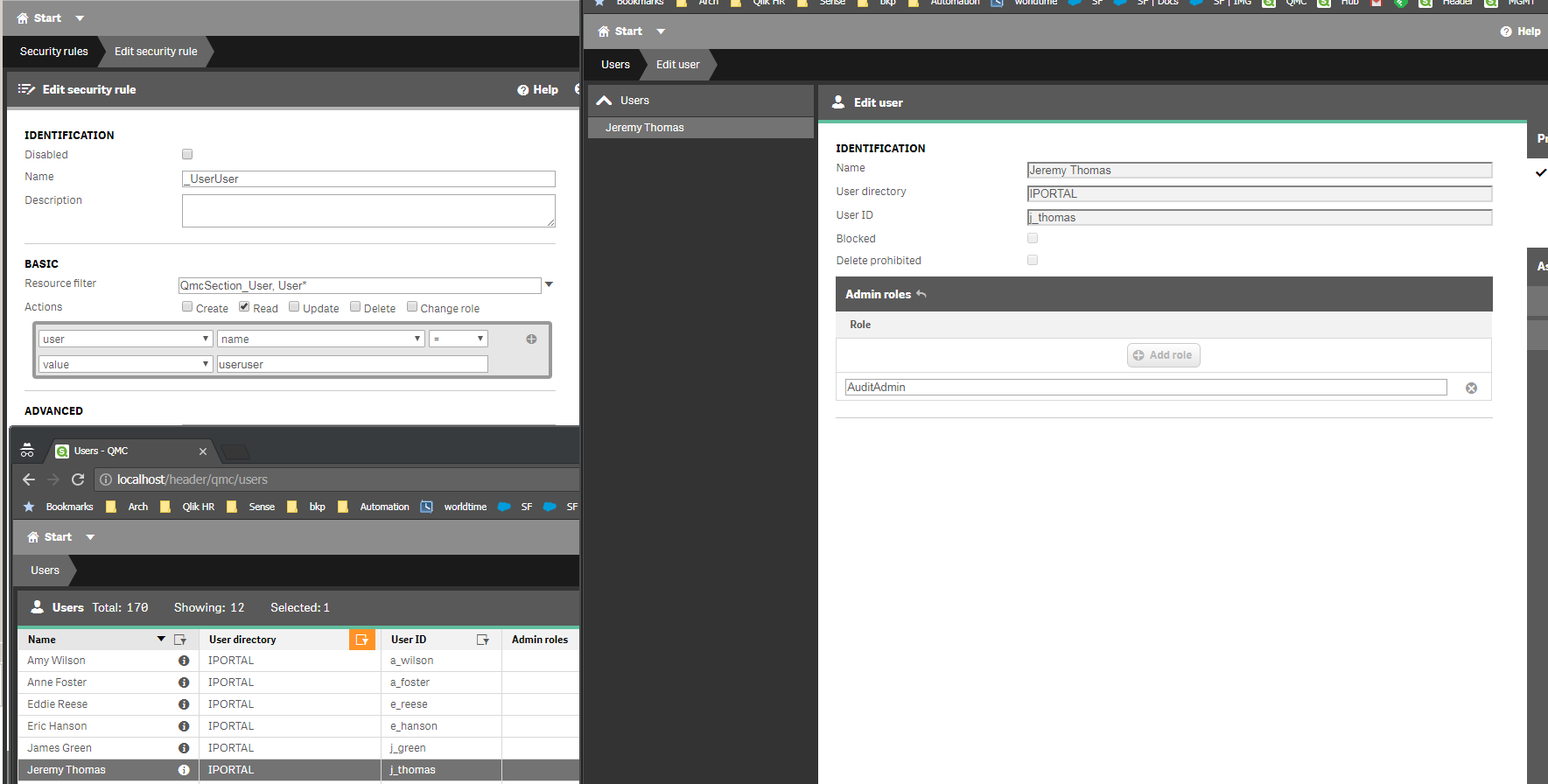Open the Sense bookmark folder in Users window
The width and height of the screenshot is (1548, 784).
[250, 507]
